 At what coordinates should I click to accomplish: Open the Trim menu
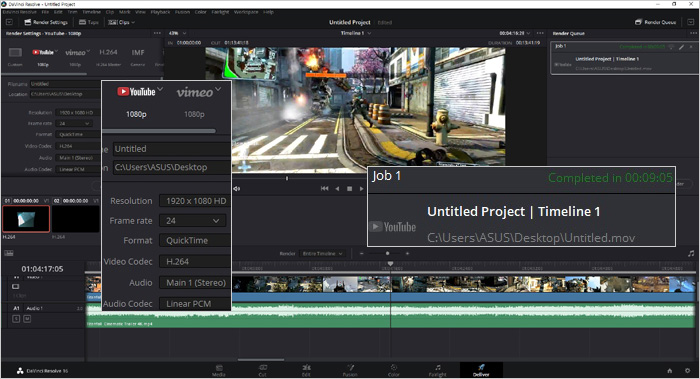[72, 12]
